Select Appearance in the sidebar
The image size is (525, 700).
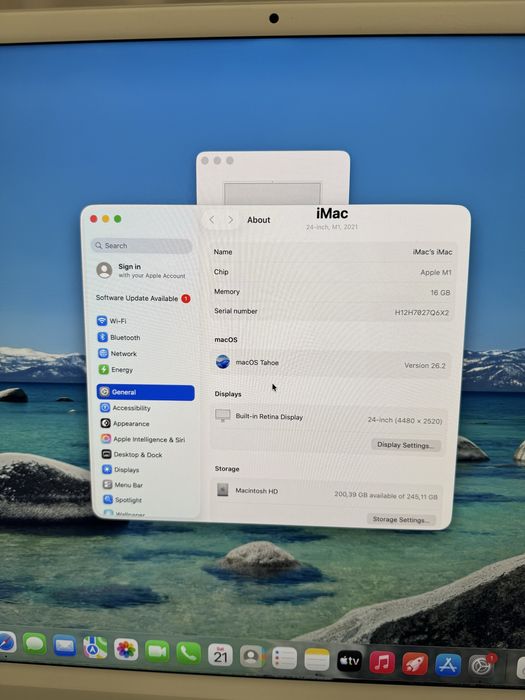pos(125,423)
